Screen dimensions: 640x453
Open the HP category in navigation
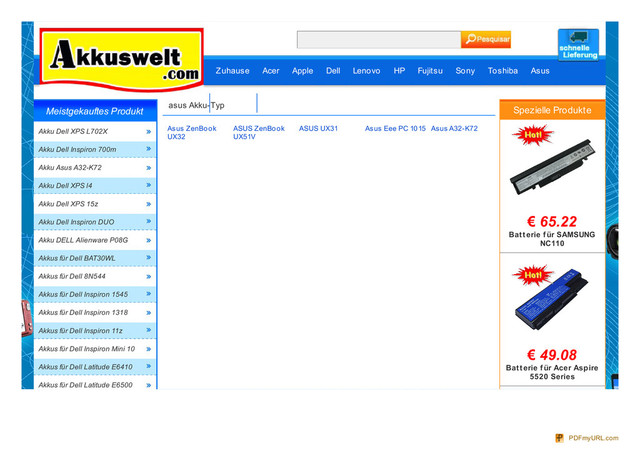pyautogui.click(x=399, y=71)
